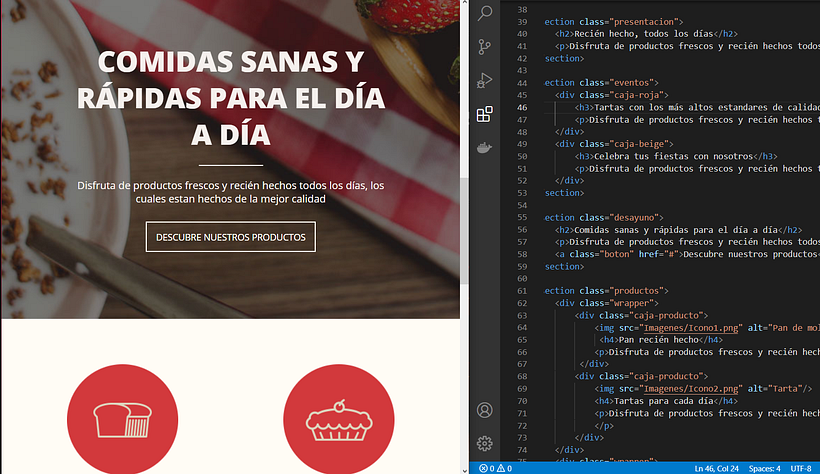Screen dimensions: 820x474
Task: Open the Search view in VS Code
Action: point(485,13)
